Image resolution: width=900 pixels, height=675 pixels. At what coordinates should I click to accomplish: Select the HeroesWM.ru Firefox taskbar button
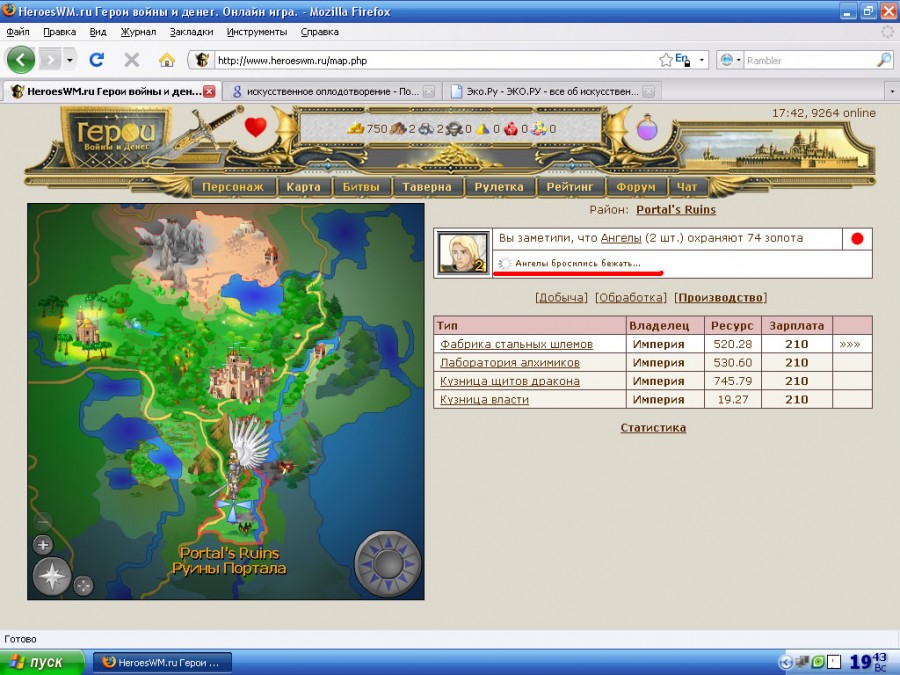162,662
